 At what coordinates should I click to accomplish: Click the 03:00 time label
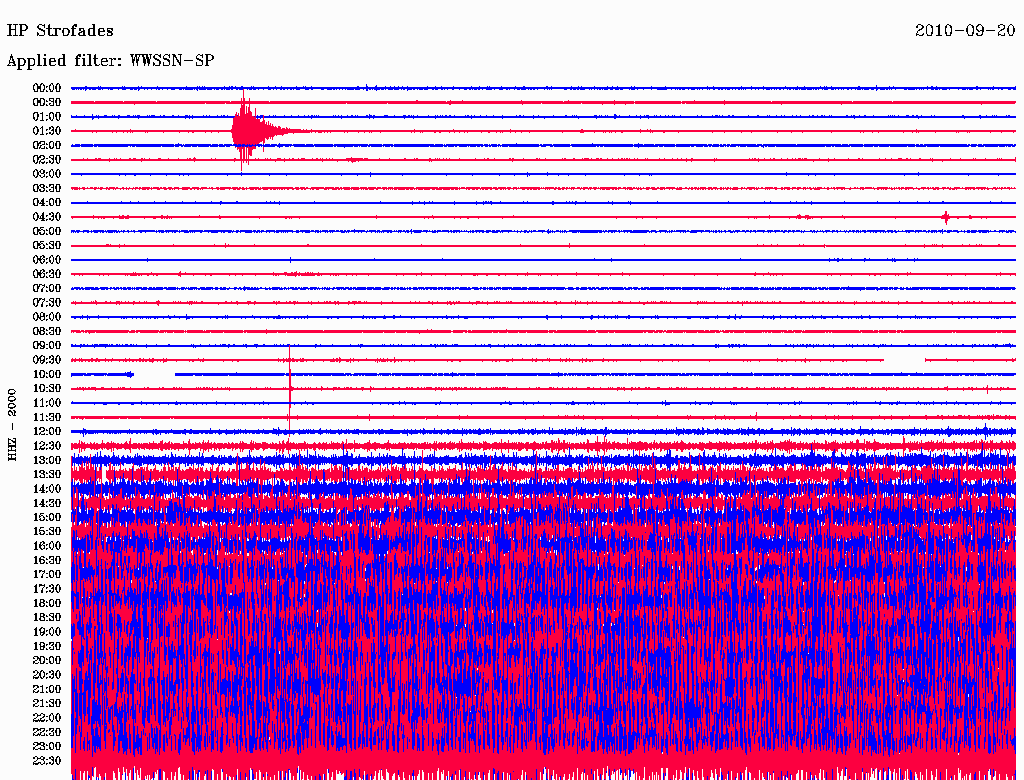pos(47,174)
